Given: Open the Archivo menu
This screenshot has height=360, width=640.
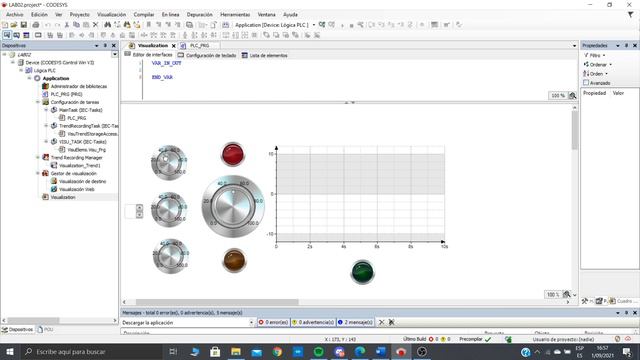Looking at the screenshot, I should pyautogui.click(x=15, y=14).
